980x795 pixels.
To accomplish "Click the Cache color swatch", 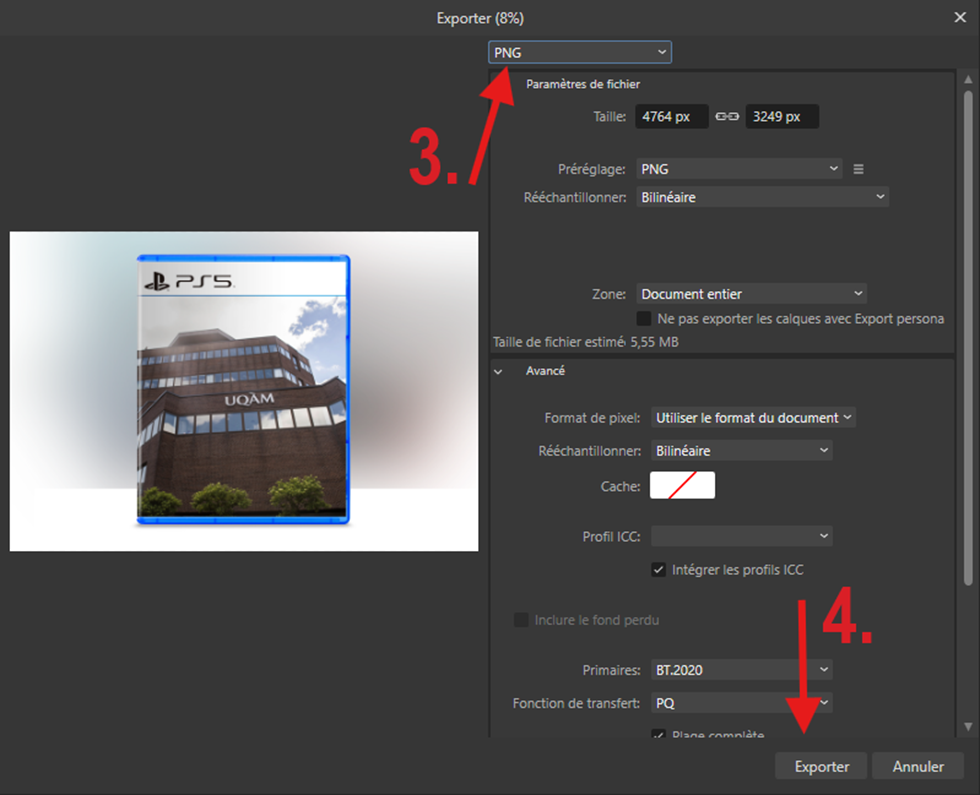I will pyautogui.click(x=682, y=485).
